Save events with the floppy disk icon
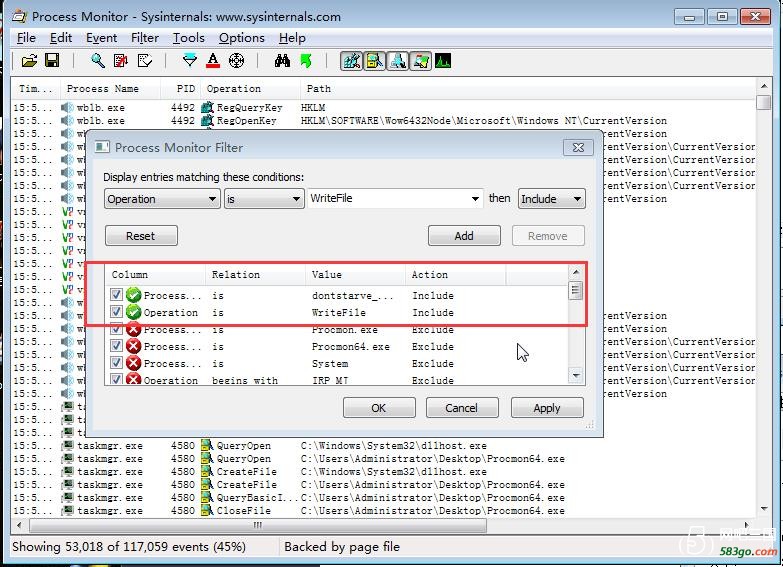 pos(52,61)
